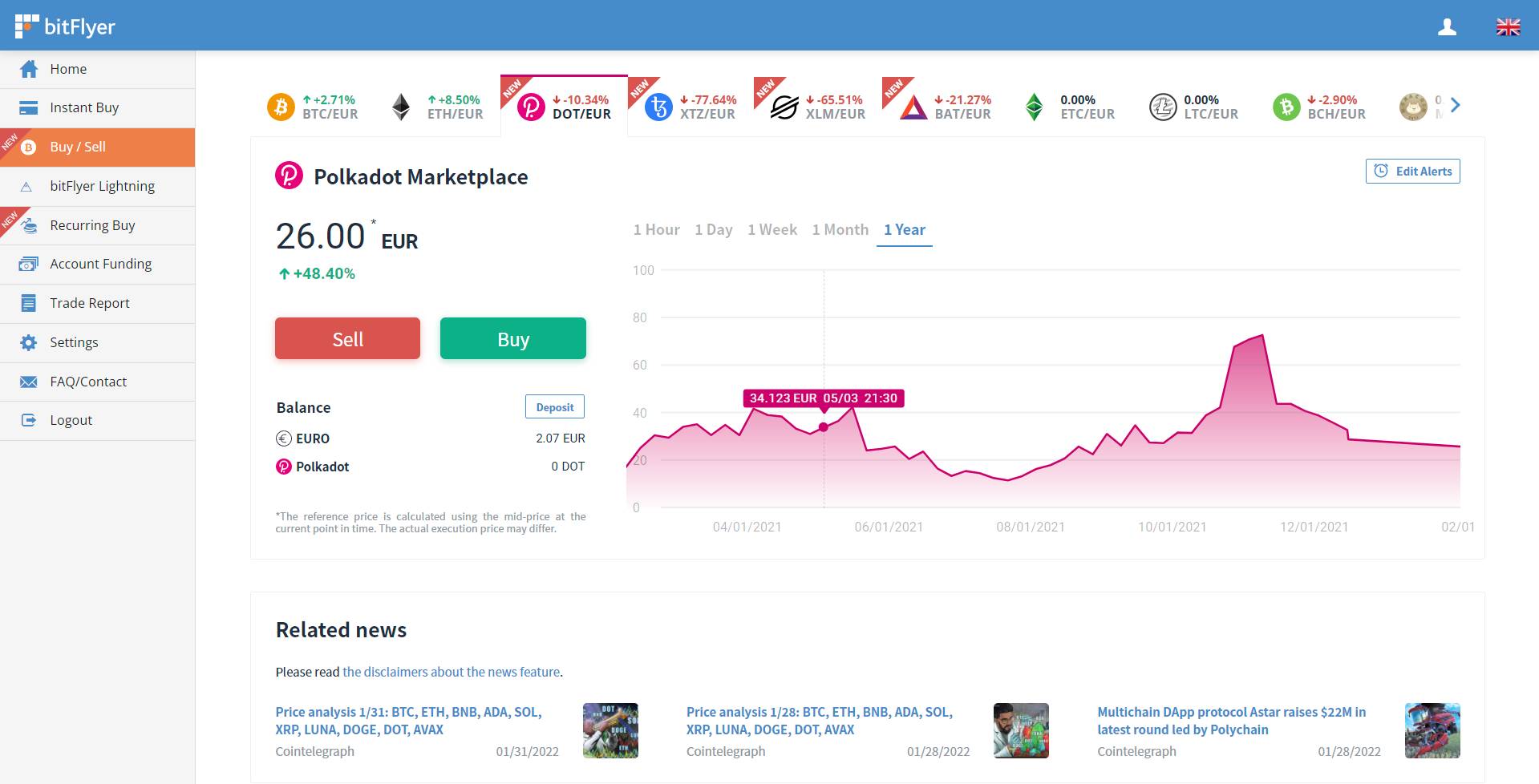Click the Bitcoin Cash green icon
The image size is (1539, 784).
(x=1286, y=107)
